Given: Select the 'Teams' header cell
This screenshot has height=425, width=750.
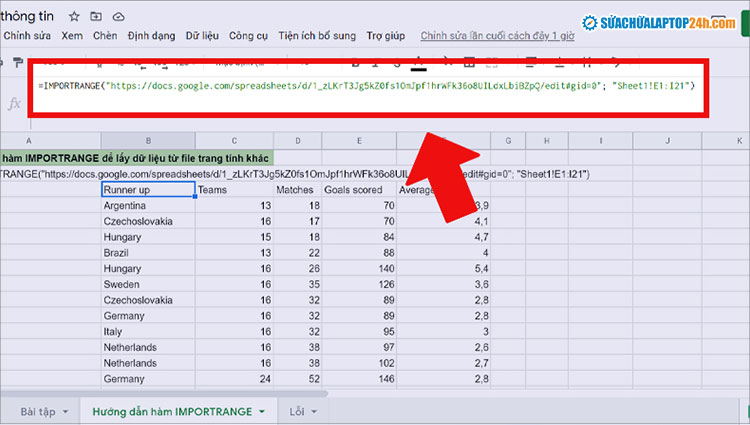Looking at the screenshot, I should tap(234, 190).
